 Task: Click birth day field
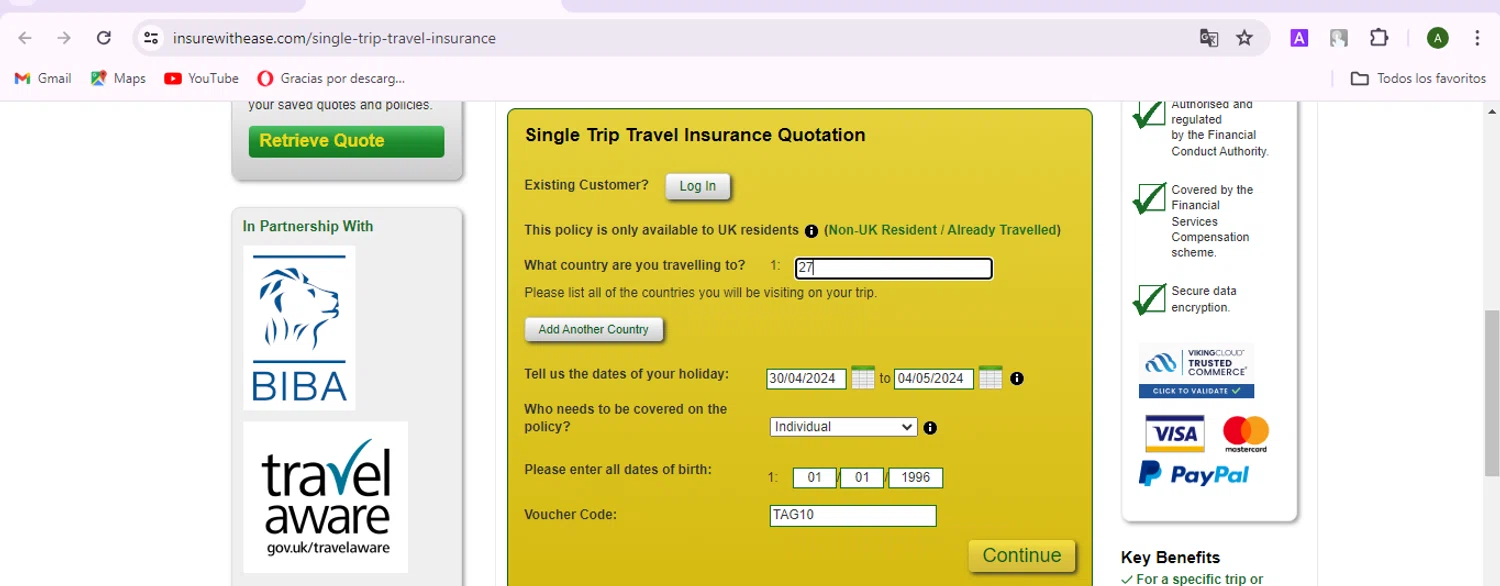pos(815,478)
